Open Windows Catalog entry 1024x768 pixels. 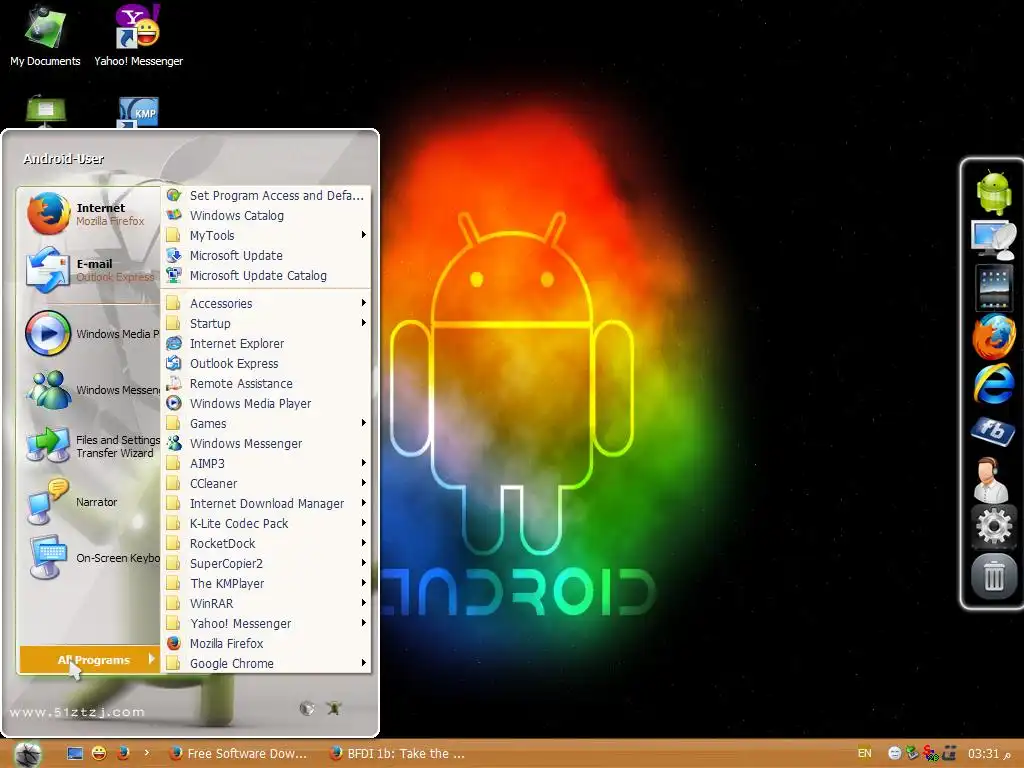tap(266, 216)
